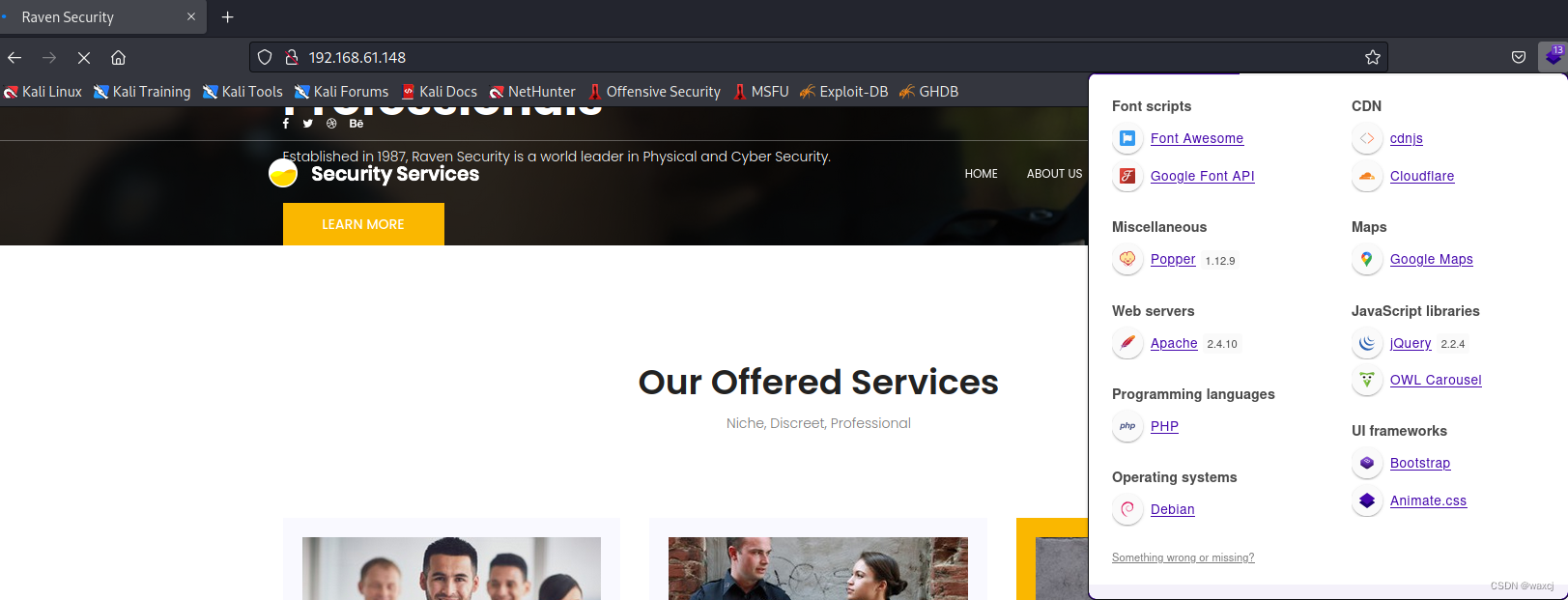Click 'Something wrong or missing?' link
The width and height of the screenshot is (1568, 600).
[x=1183, y=557]
